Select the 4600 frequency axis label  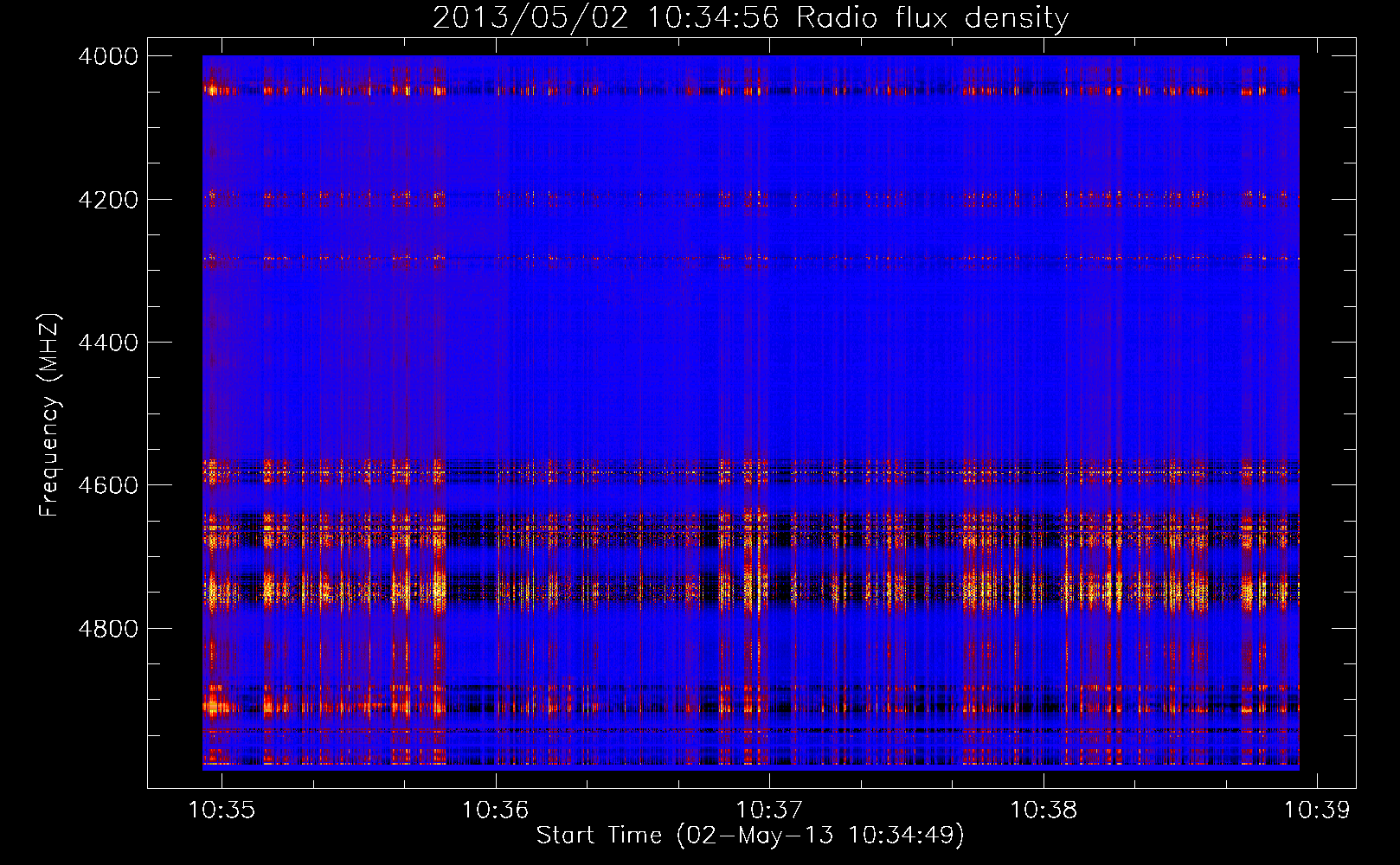pyautogui.click(x=108, y=485)
